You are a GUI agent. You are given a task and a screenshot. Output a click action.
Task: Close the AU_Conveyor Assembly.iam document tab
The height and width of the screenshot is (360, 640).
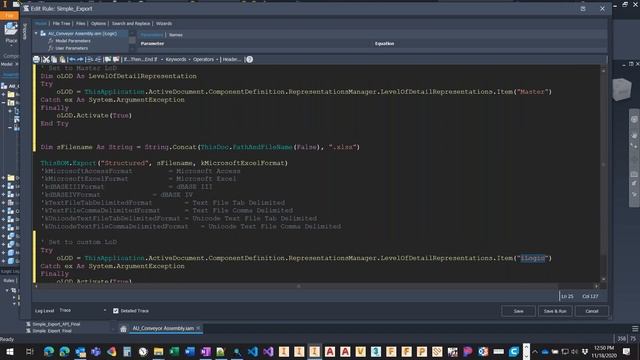coord(198,328)
